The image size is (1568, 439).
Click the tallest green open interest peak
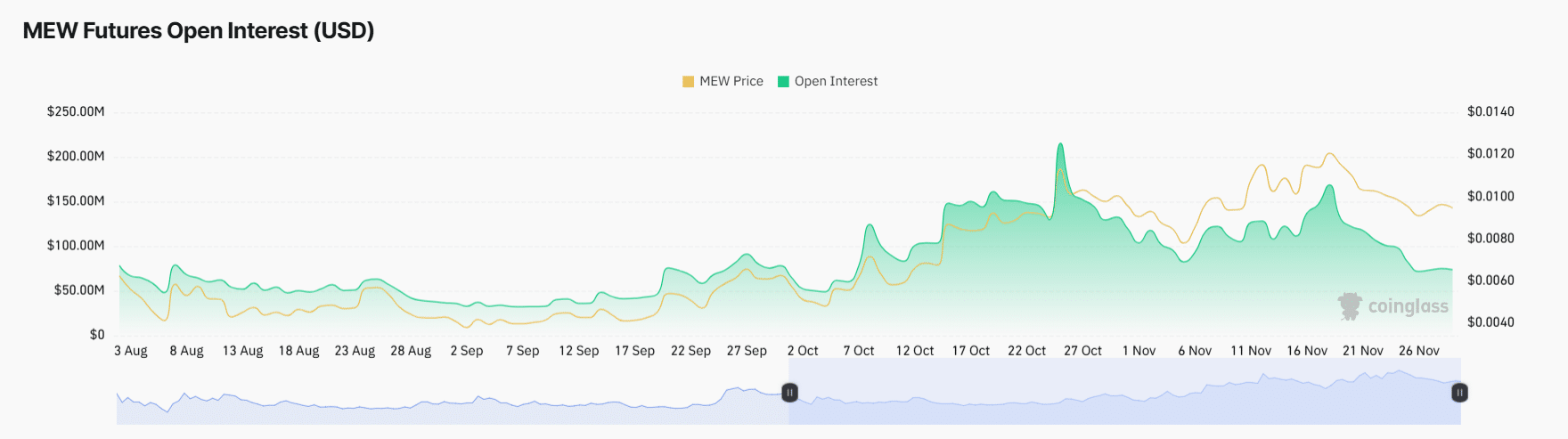(1060, 146)
